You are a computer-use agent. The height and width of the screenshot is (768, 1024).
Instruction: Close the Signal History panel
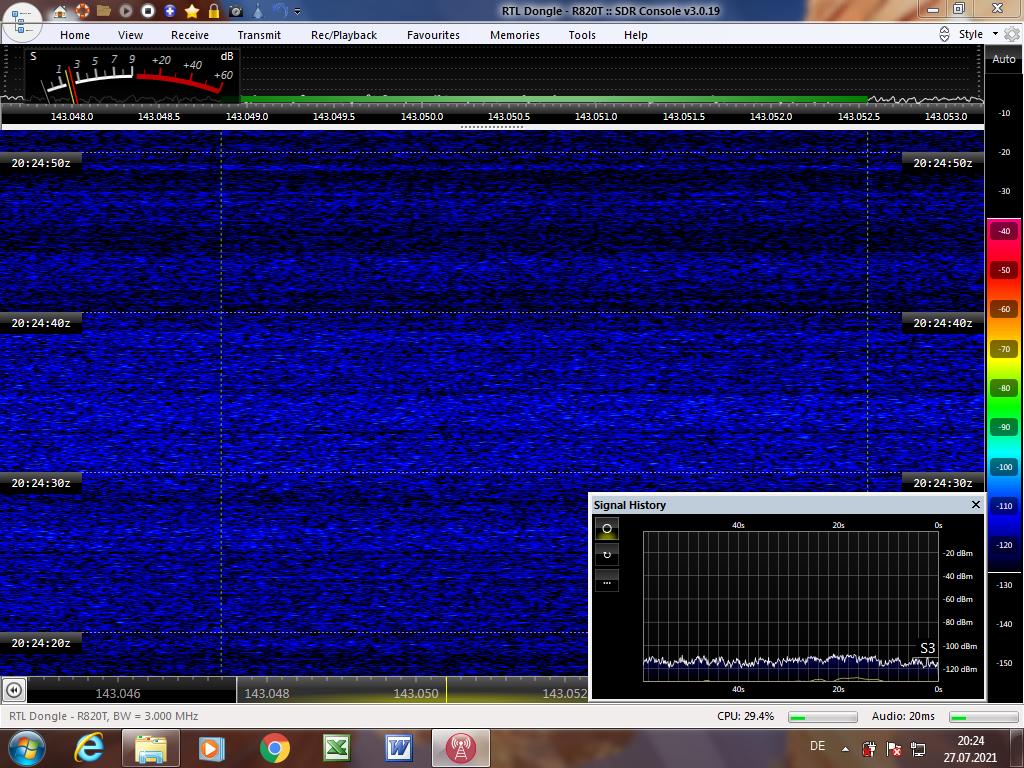(976, 504)
